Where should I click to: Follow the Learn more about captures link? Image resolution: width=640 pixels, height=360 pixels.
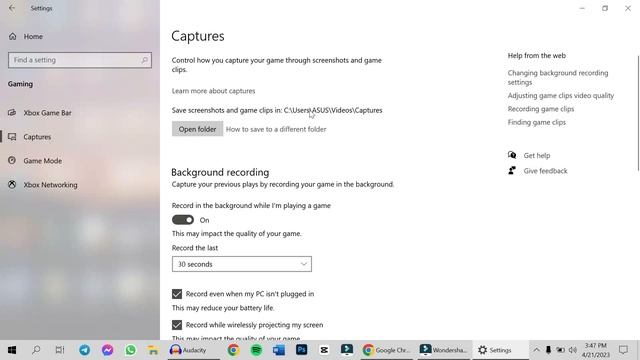point(213,91)
